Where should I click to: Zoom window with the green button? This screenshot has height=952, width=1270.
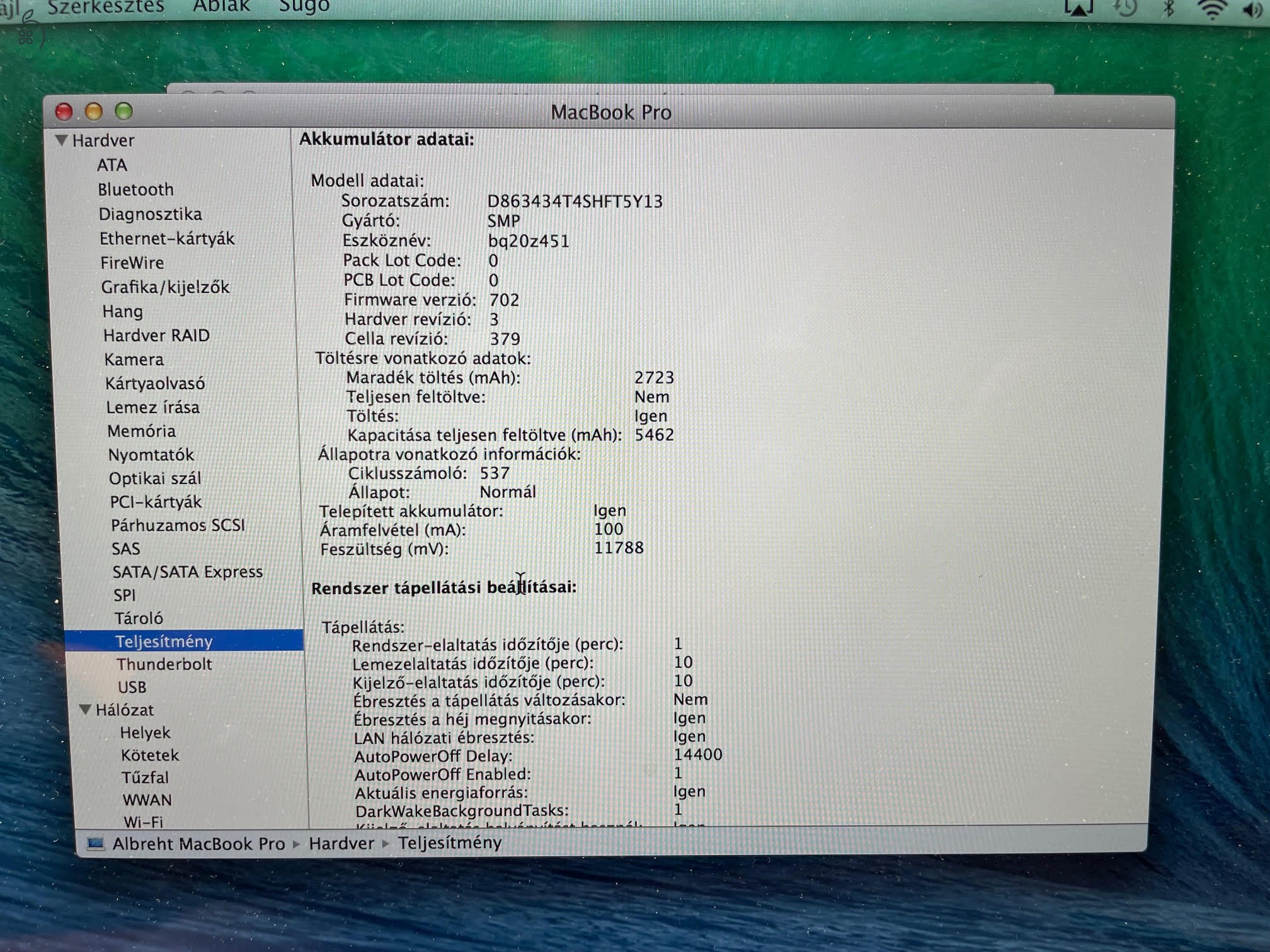point(124,111)
